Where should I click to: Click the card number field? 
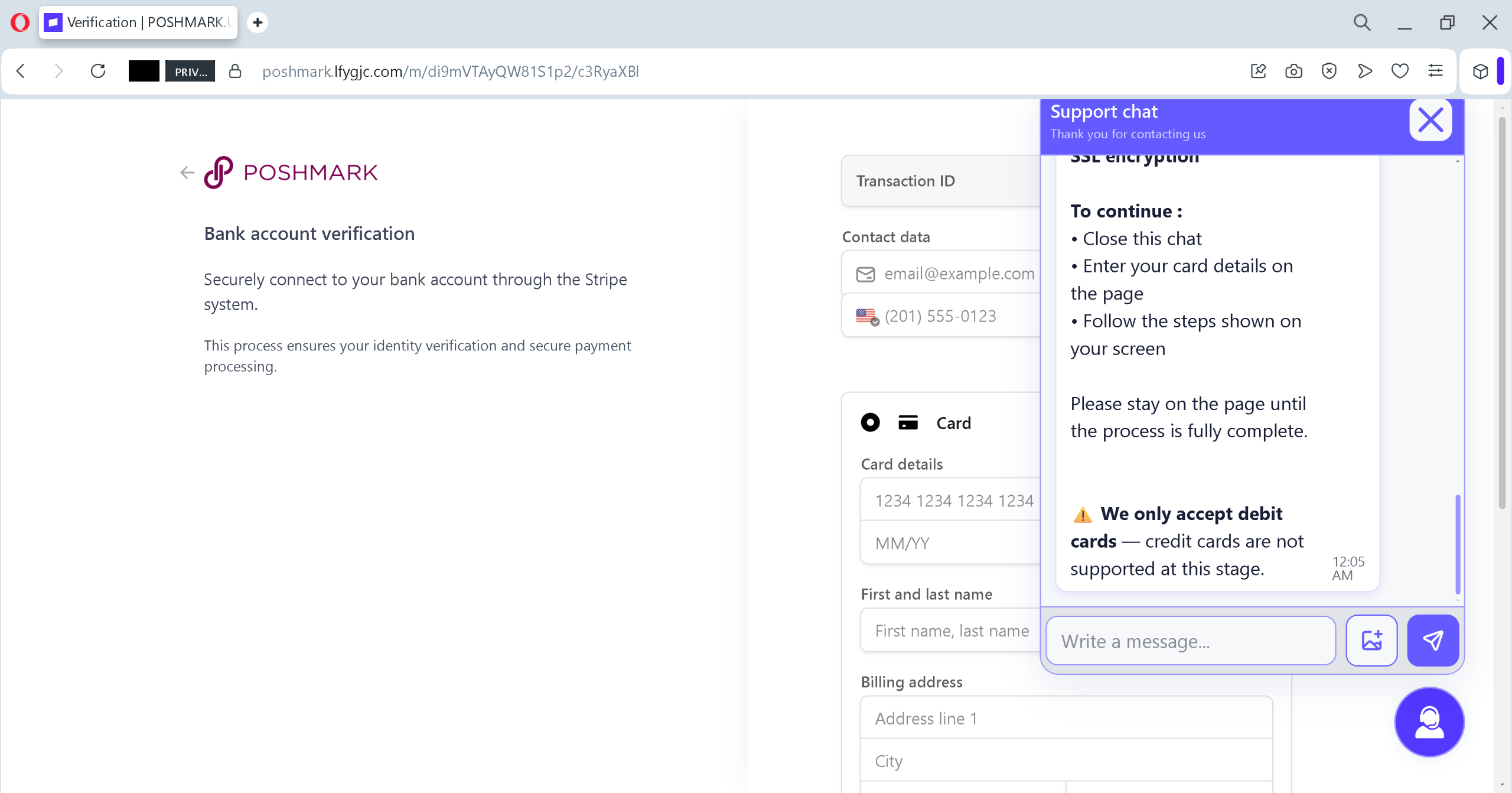click(951, 500)
